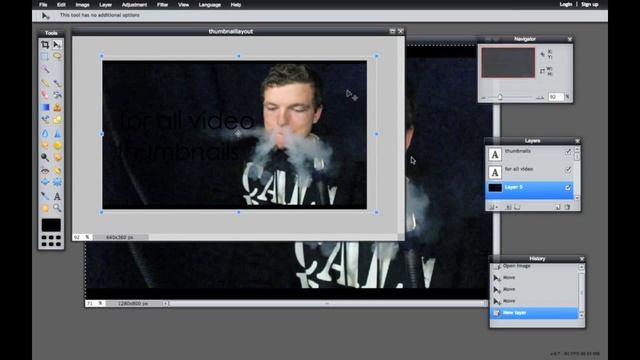Image resolution: width=640 pixels, height=360 pixels.
Task: Maximize the thumbnaillayout document window
Action: coord(392,31)
